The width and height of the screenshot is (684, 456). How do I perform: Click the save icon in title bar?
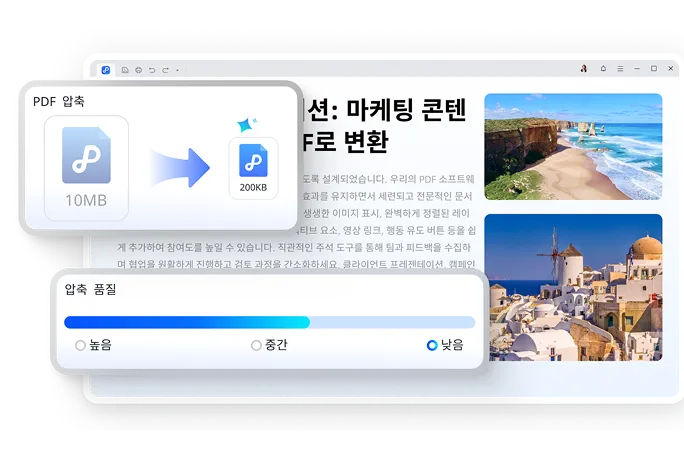pos(125,70)
